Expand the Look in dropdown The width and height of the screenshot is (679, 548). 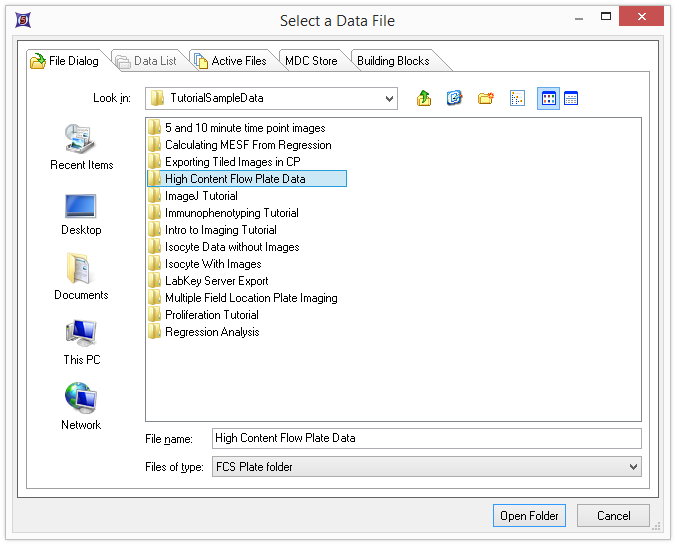coord(388,98)
